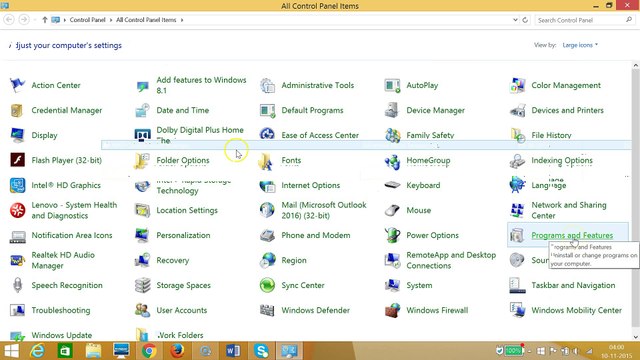Open the Action Center flag icon
The image size is (640, 360).
17,85
